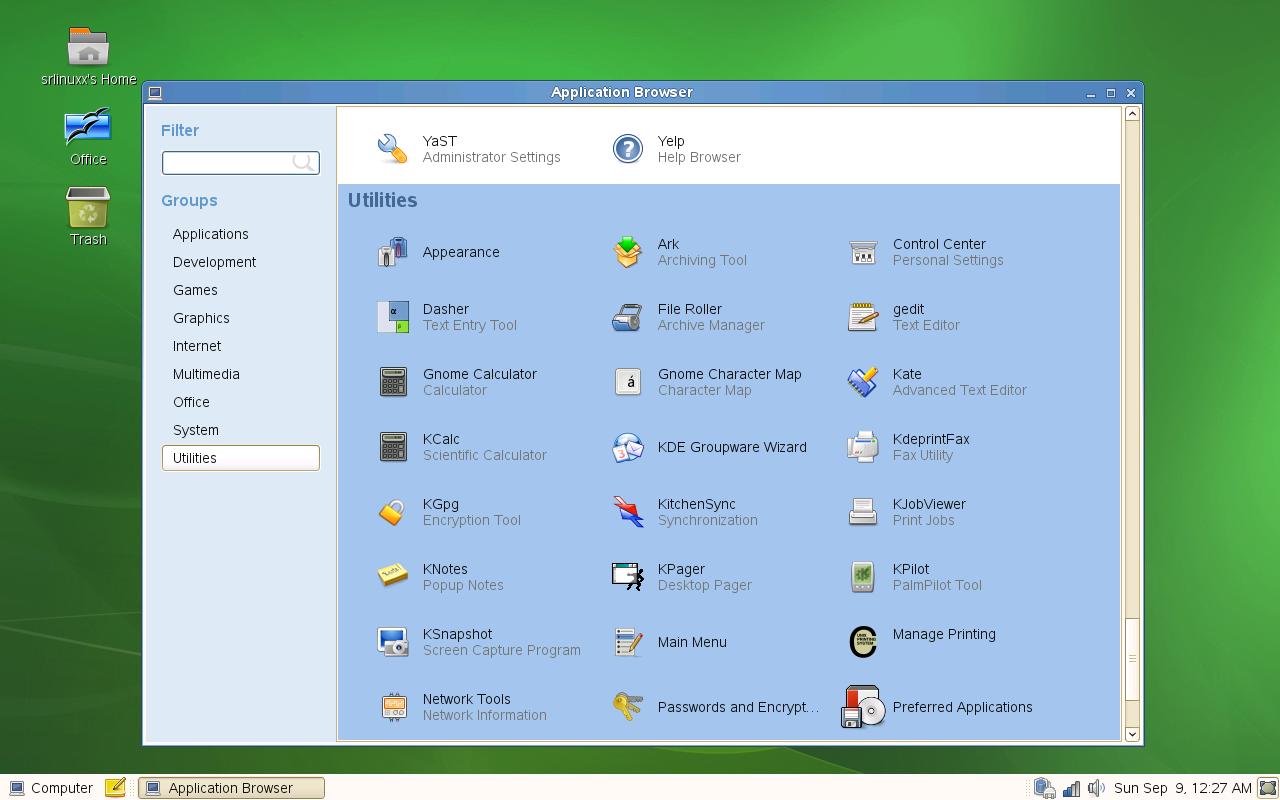The height and width of the screenshot is (800, 1280).
Task: Click the scrollbar up arrow
Action: click(x=1132, y=114)
